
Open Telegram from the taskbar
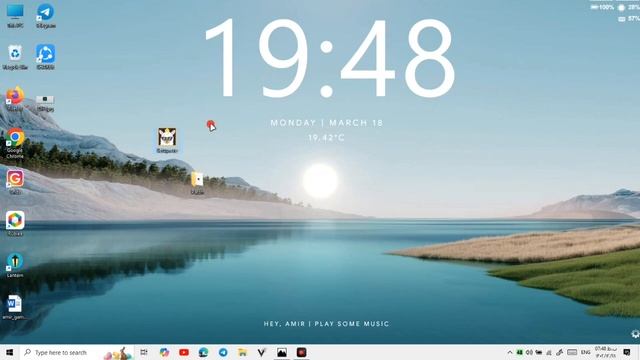pyautogui.click(x=223, y=352)
